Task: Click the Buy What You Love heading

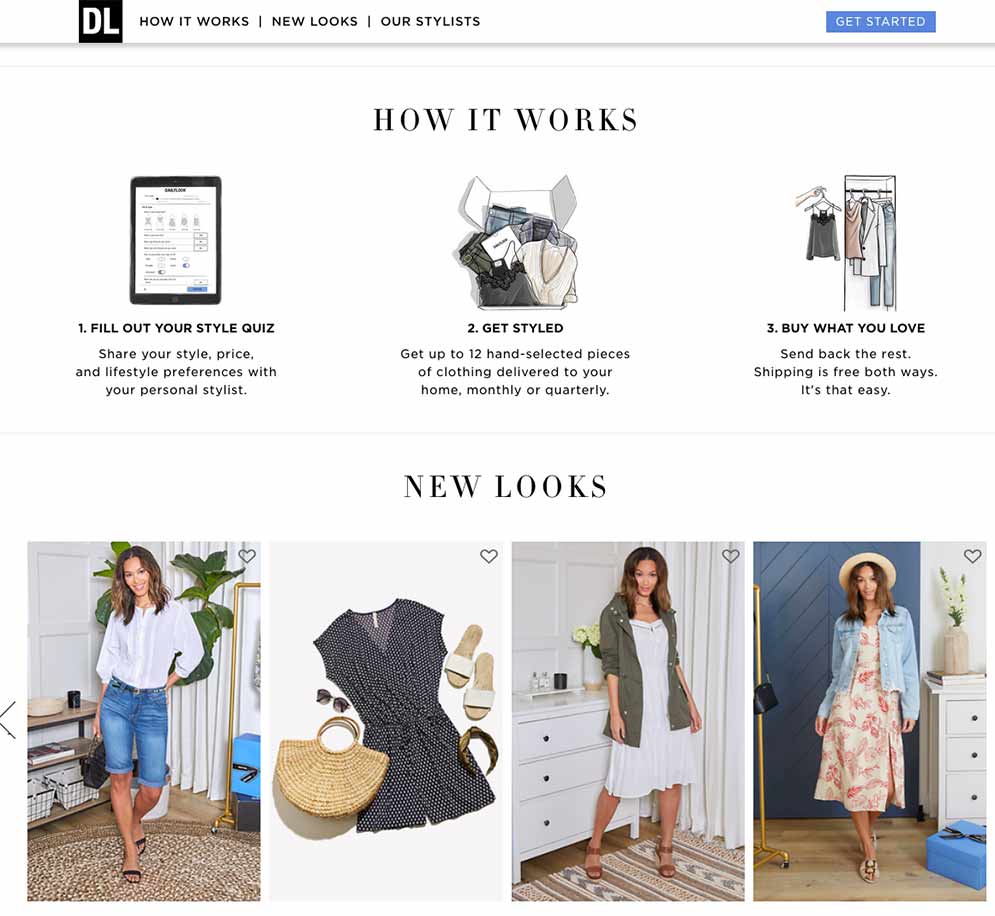Action: 846,328
